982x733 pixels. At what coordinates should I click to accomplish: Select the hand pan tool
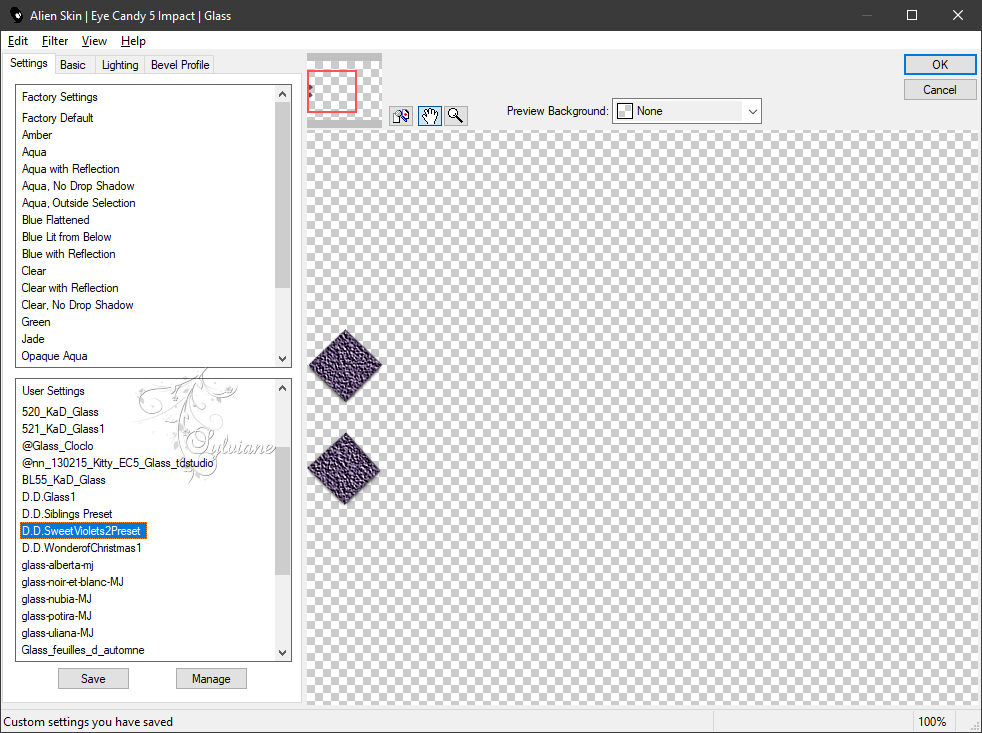pyautogui.click(x=430, y=116)
